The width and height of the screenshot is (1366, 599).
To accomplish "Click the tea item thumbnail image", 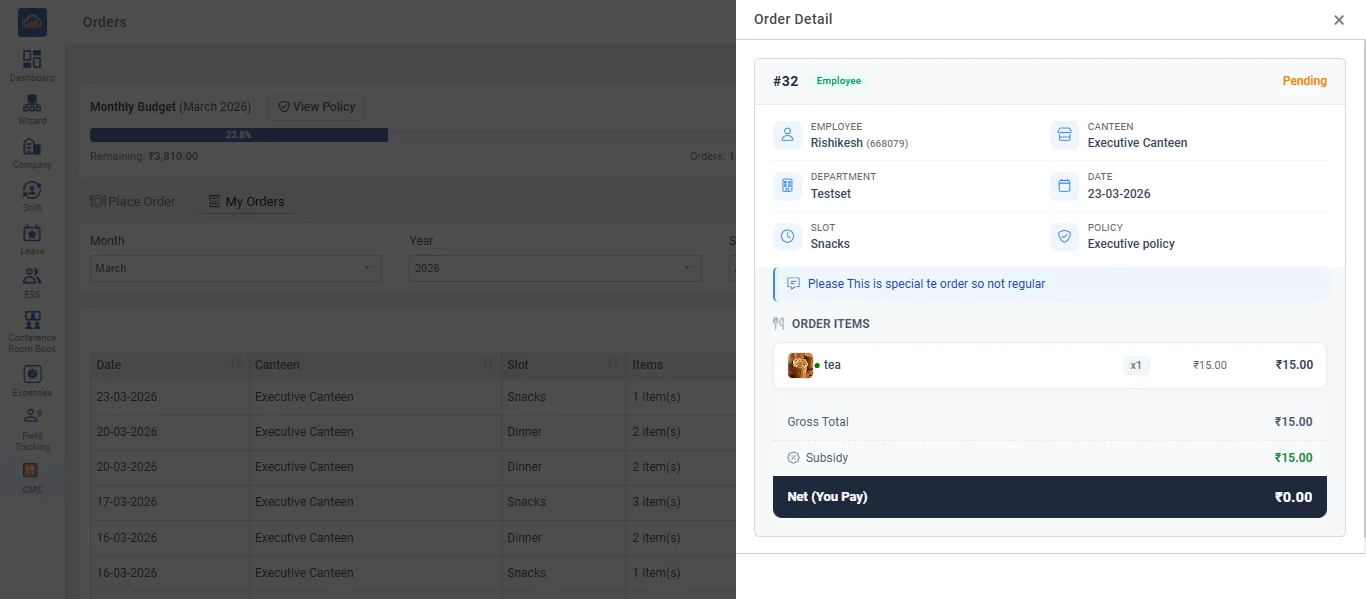I will click(x=800, y=365).
